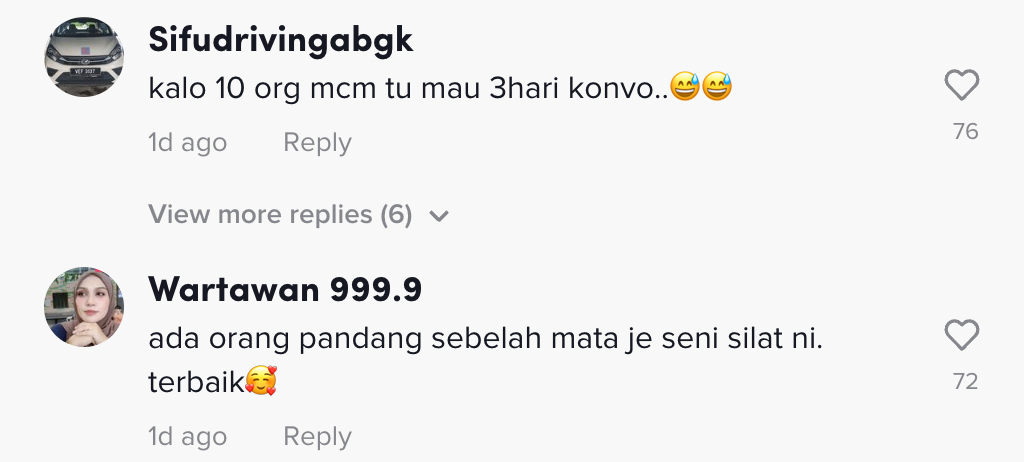The width and height of the screenshot is (1024, 462).
Task: Click the 72 likes count
Action: (965, 381)
